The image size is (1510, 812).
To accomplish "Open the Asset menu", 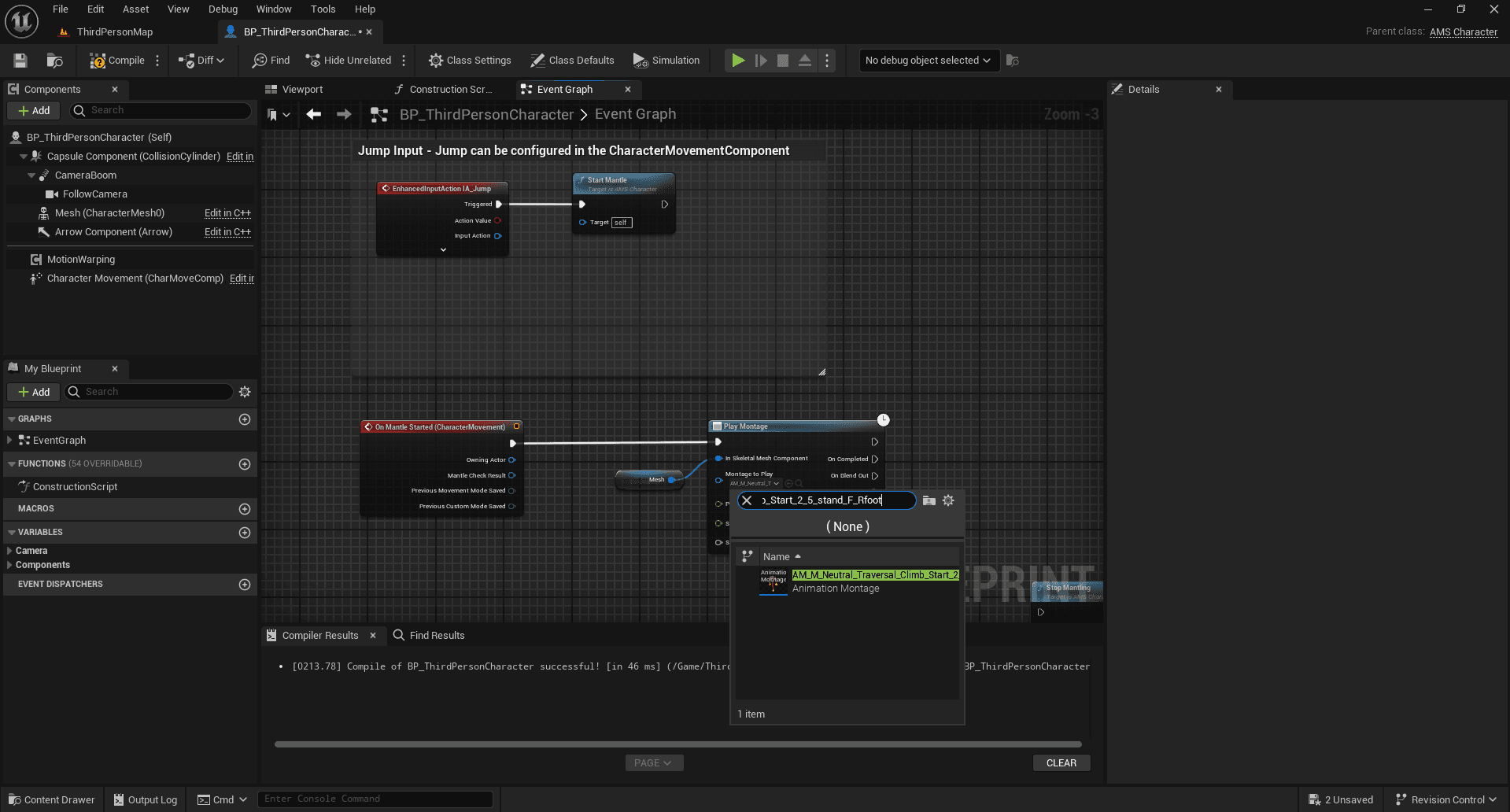I will click(135, 9).
